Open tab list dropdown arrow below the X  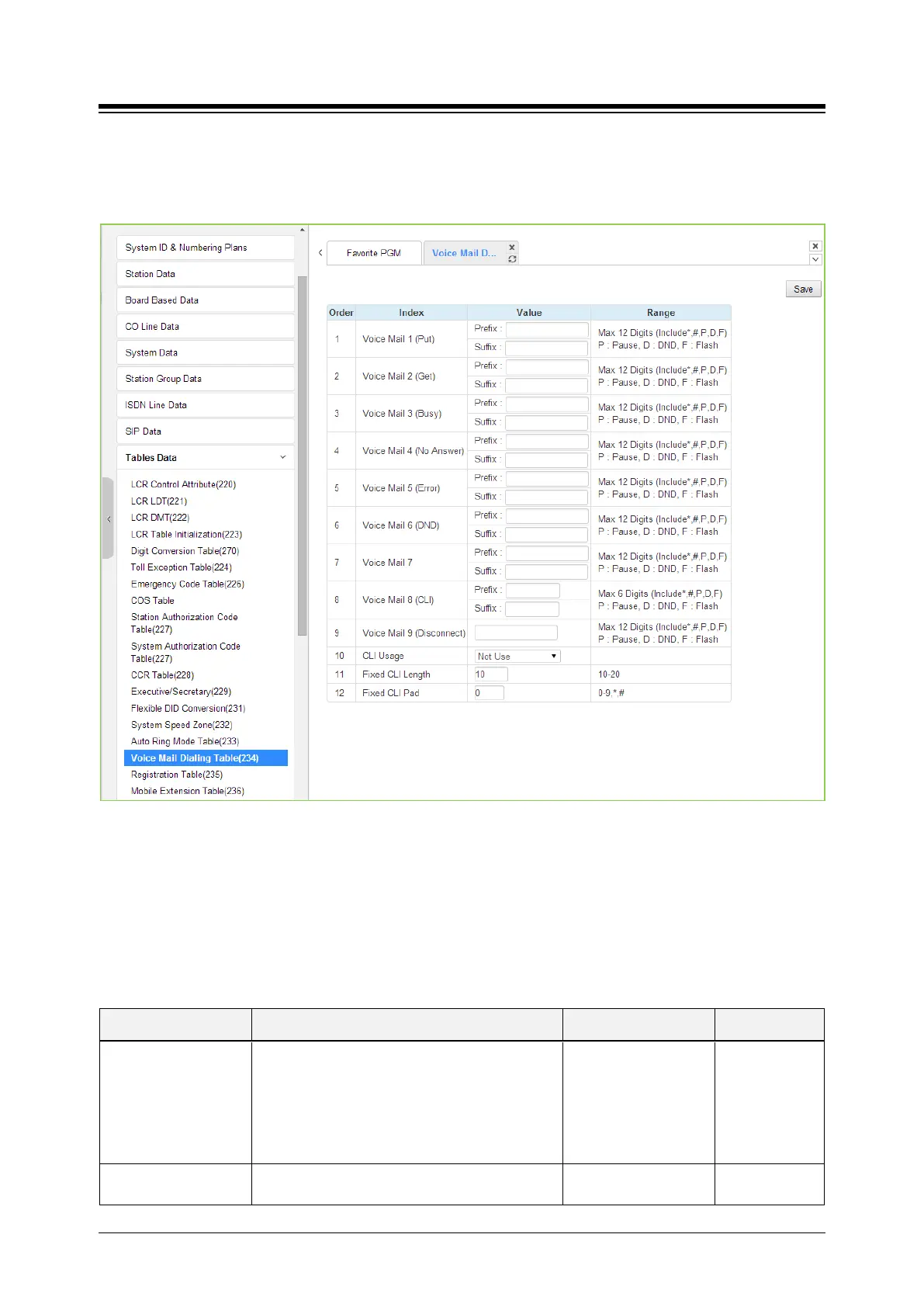(815, 259)
